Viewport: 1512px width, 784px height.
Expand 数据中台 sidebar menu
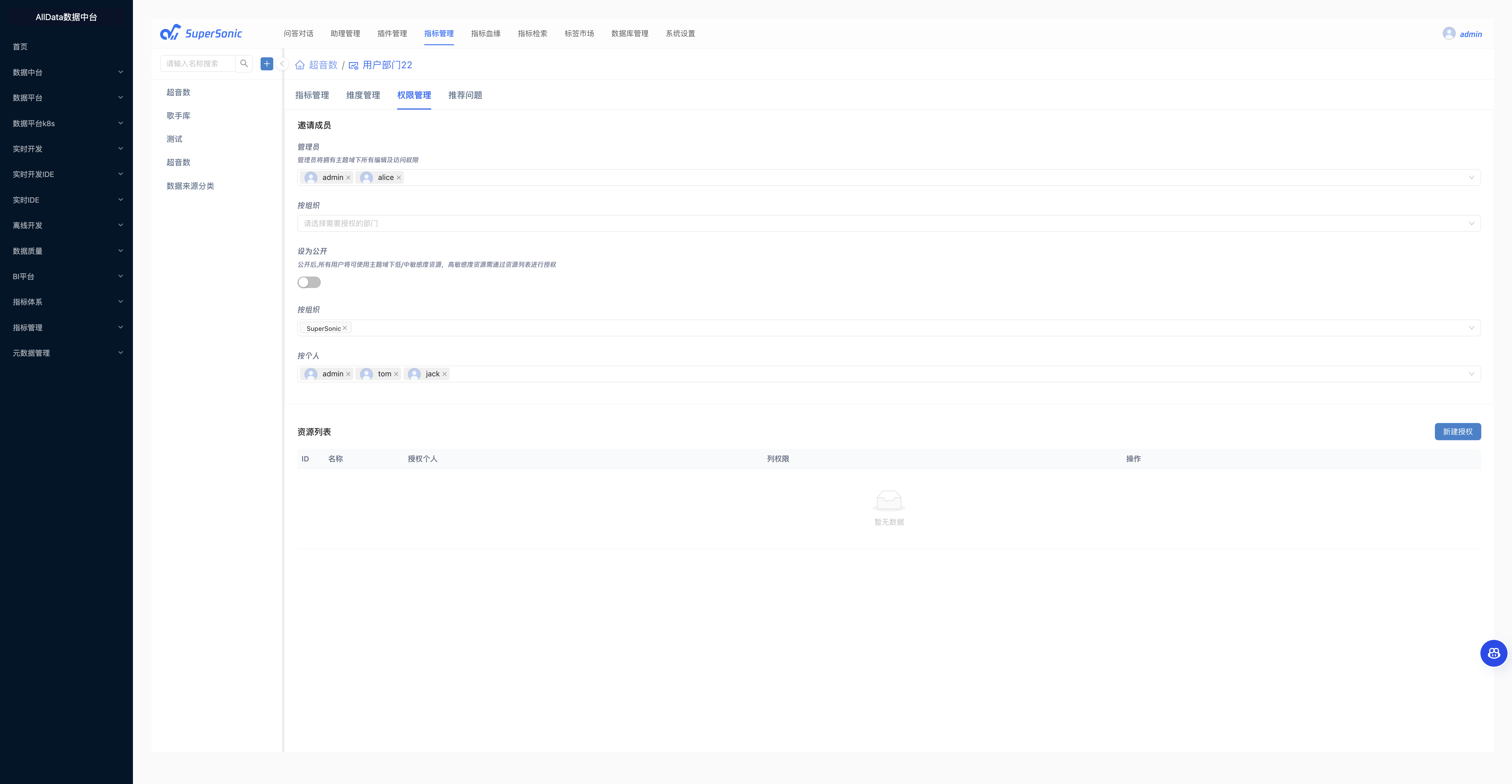coord(66,72)
